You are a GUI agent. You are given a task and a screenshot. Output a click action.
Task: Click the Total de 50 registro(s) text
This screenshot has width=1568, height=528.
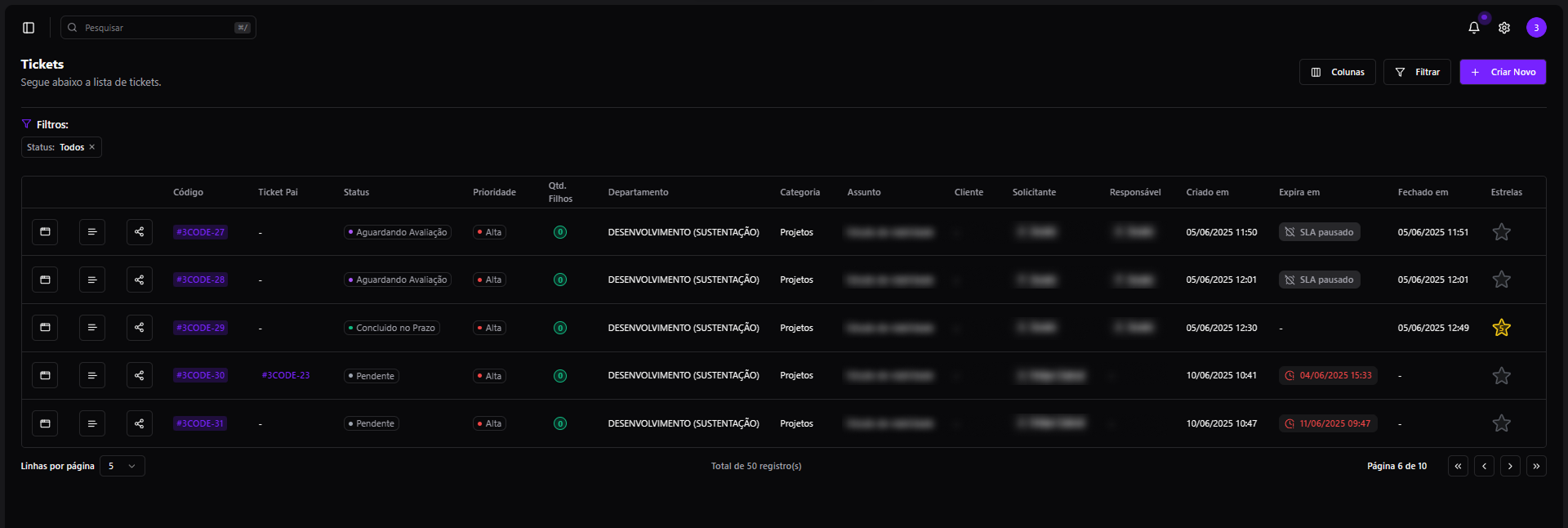[756, 466]
